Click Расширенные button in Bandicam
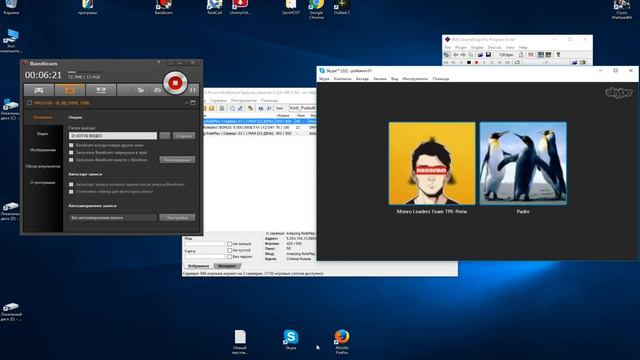 [177, 160]
